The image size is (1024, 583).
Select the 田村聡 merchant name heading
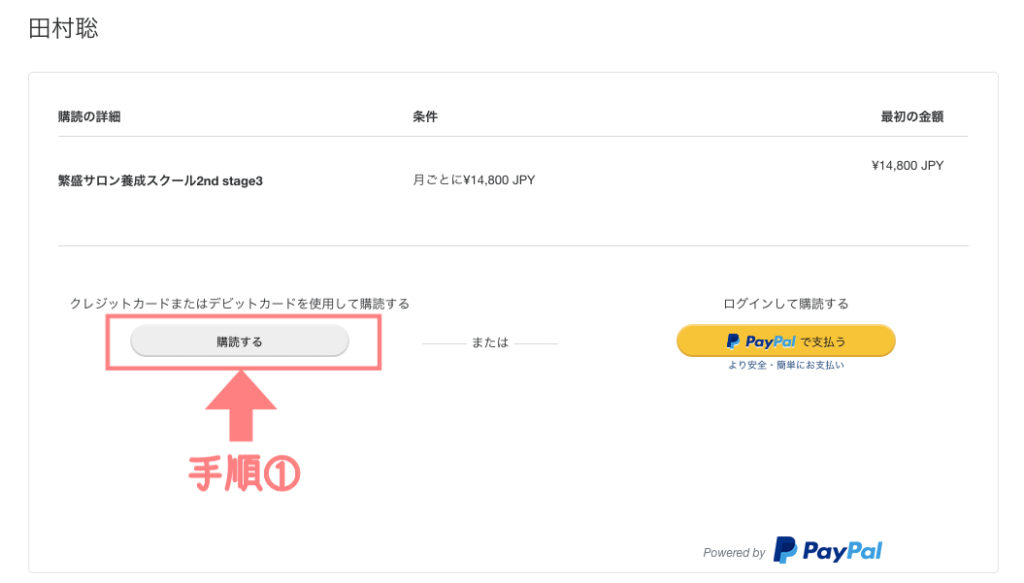point(63,28)
